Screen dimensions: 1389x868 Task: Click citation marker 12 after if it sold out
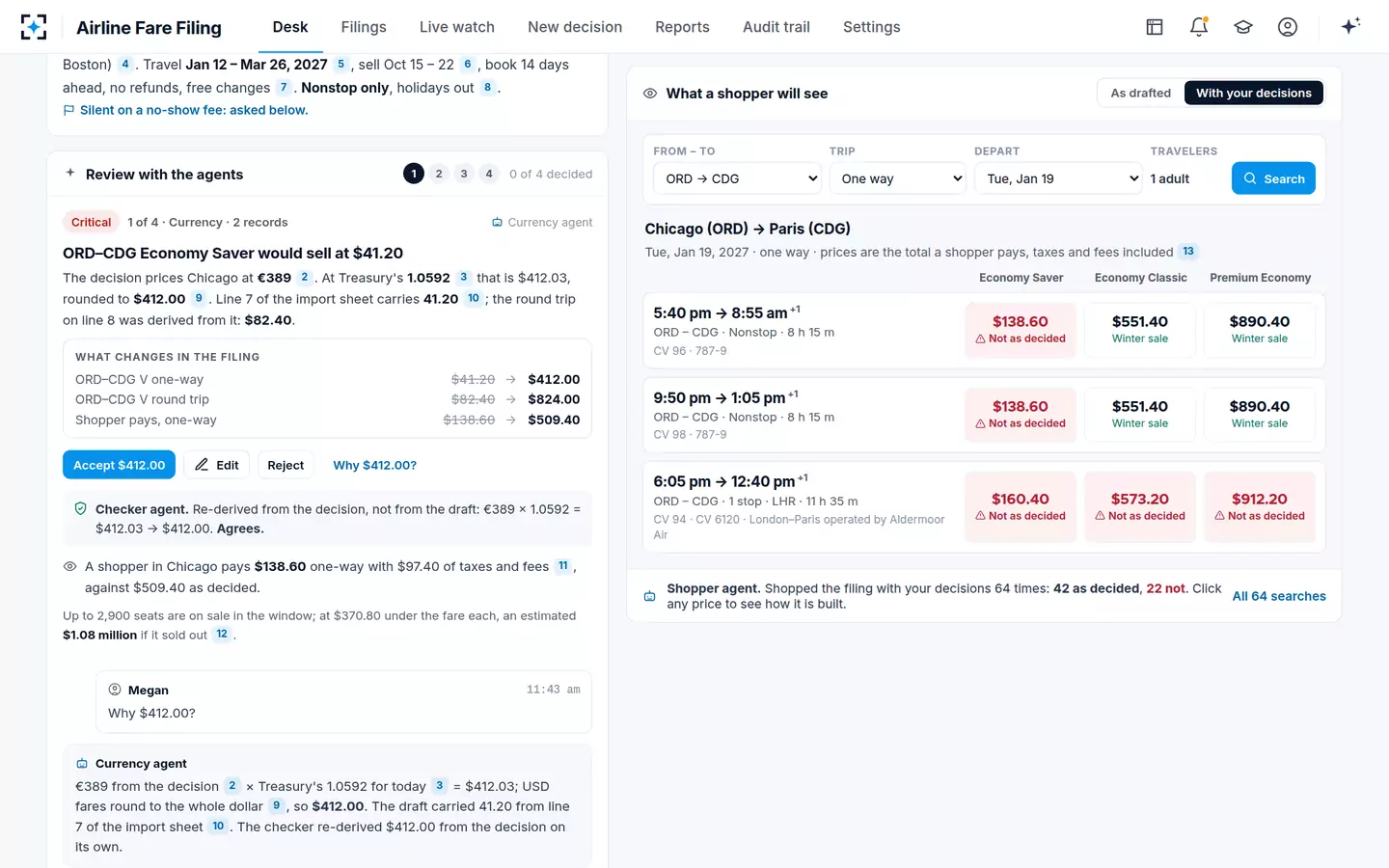point(222,635)
